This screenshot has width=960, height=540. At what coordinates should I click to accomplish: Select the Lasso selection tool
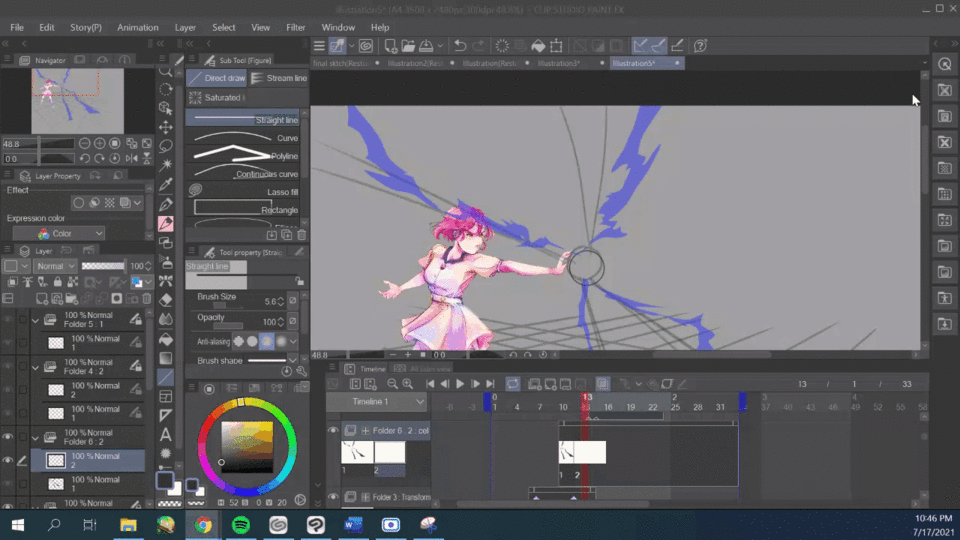165,146
